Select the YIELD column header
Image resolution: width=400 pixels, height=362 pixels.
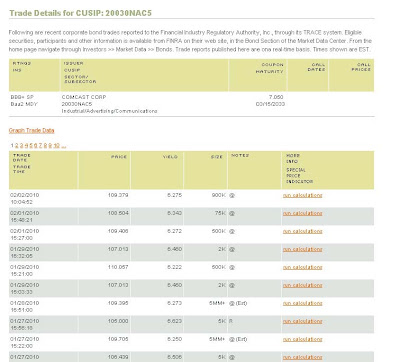[170, 157]
